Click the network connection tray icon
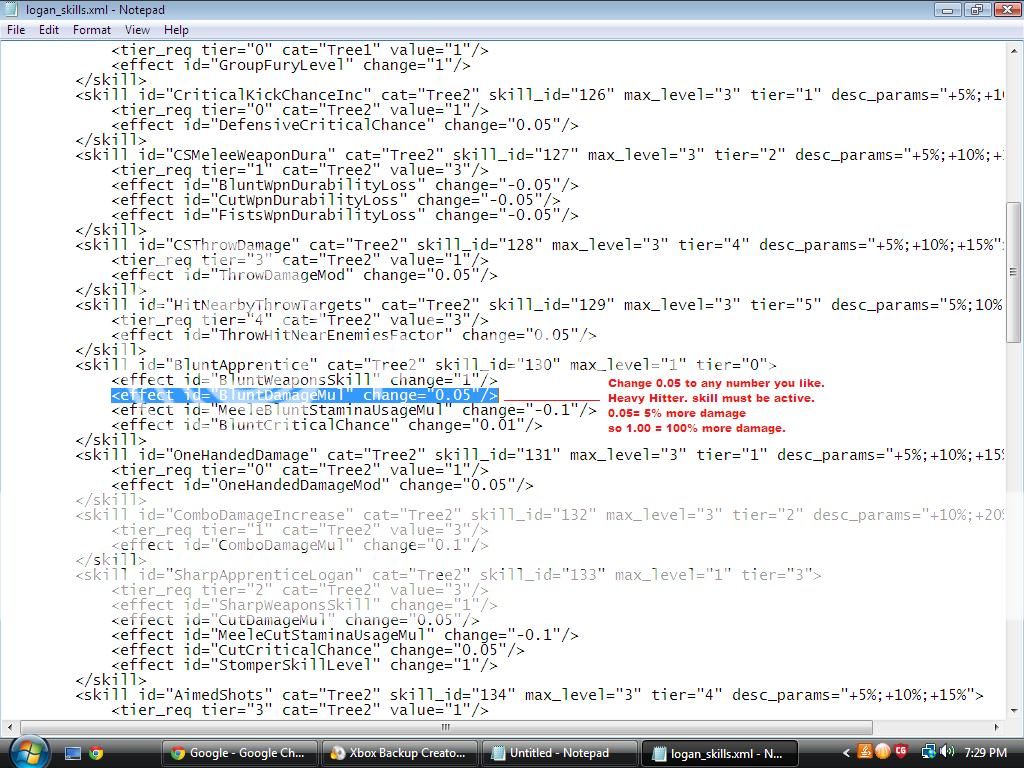Viewport: 1024px width, 768px height. point(928,753)
